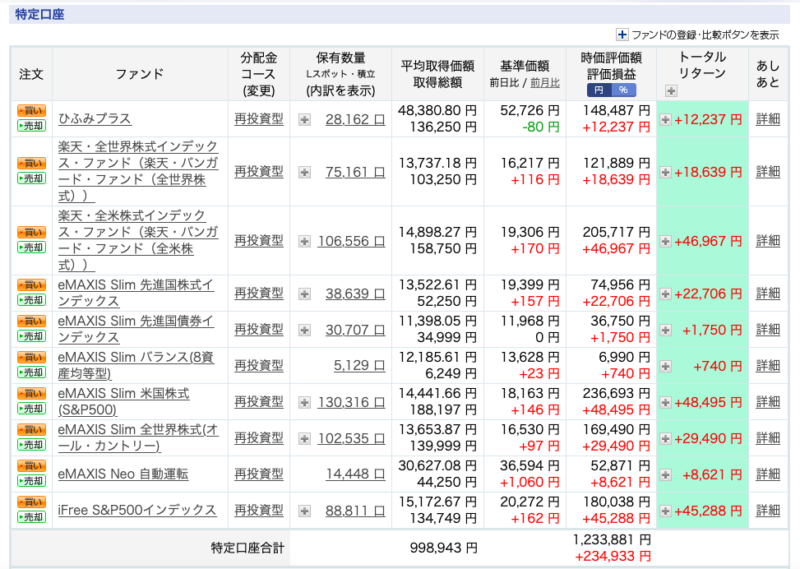
Task: Switch valuation display to 円
Action: click(599, 90)
